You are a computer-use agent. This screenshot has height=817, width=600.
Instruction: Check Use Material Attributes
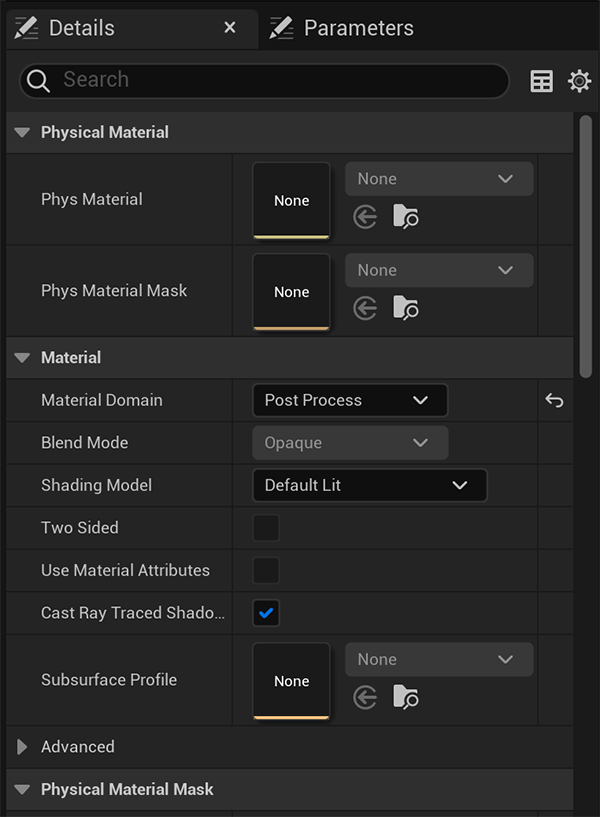pos(266,571)
